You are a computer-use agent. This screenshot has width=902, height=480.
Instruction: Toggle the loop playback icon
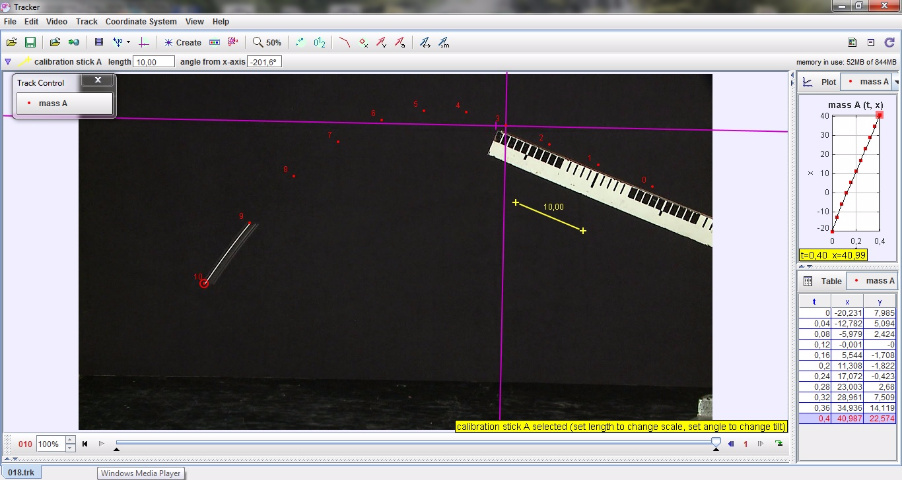point(779,444)
